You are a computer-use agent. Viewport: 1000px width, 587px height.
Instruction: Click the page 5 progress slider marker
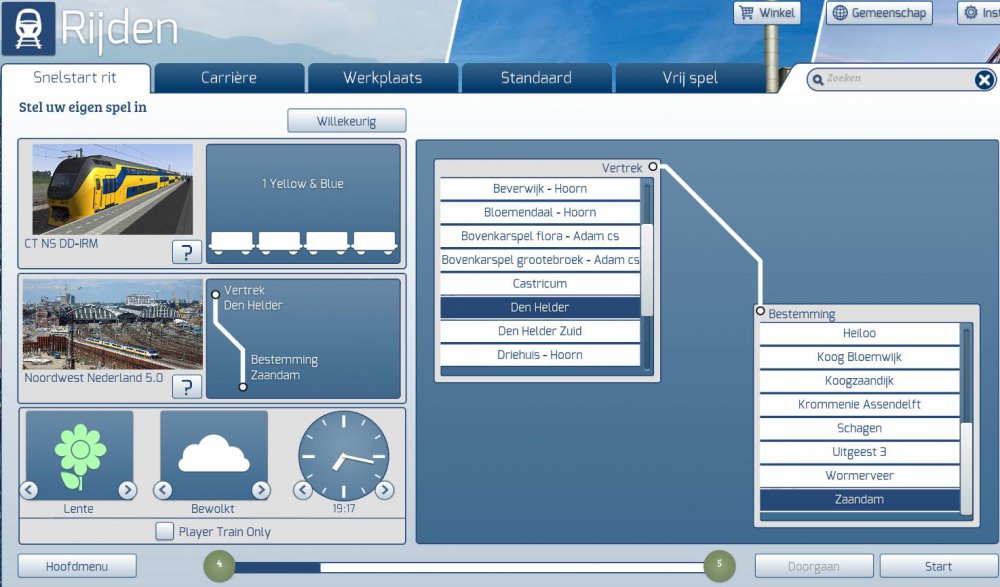click(719, 566)
